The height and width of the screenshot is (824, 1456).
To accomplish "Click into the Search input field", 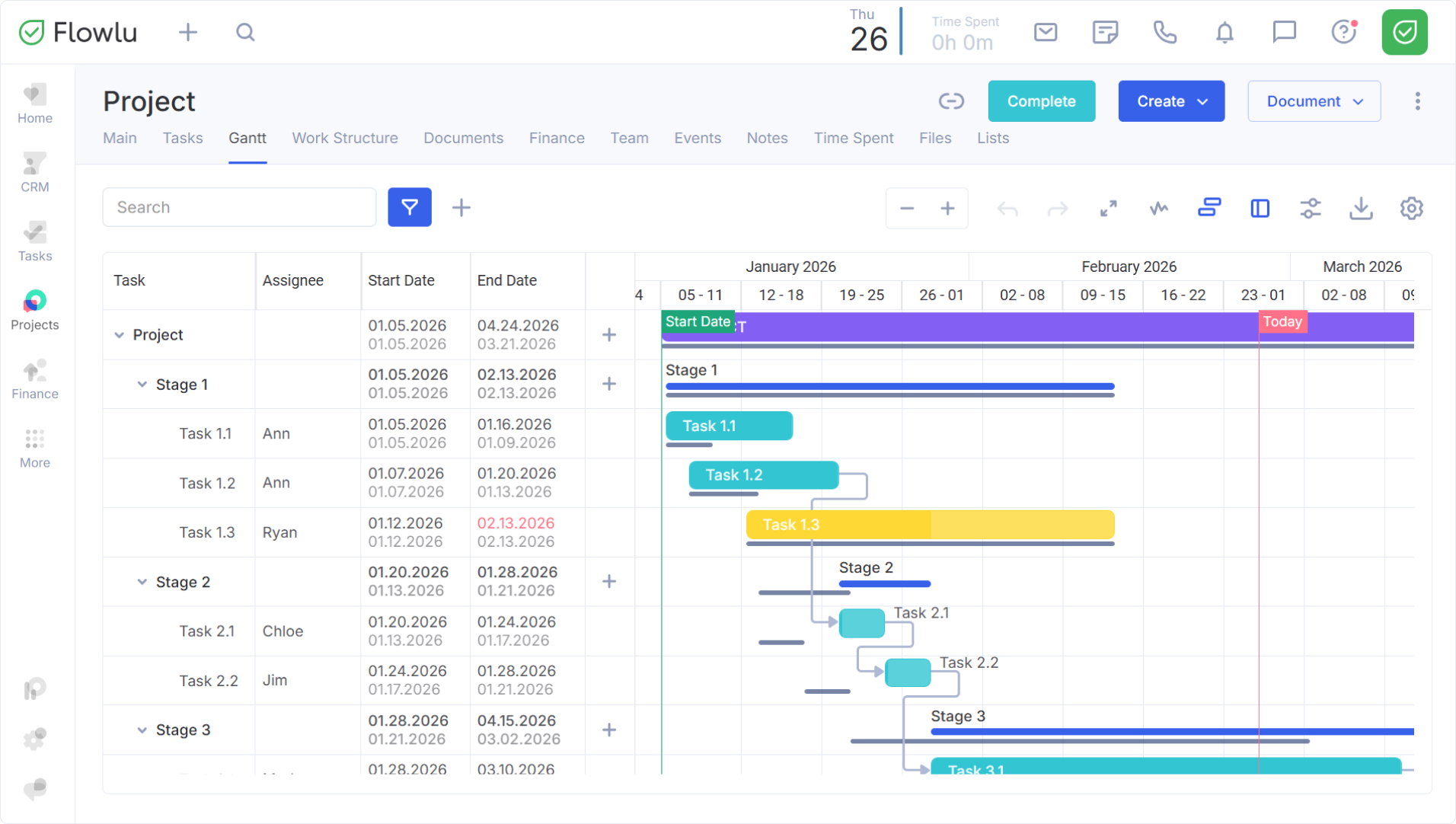I will [239, 207].
